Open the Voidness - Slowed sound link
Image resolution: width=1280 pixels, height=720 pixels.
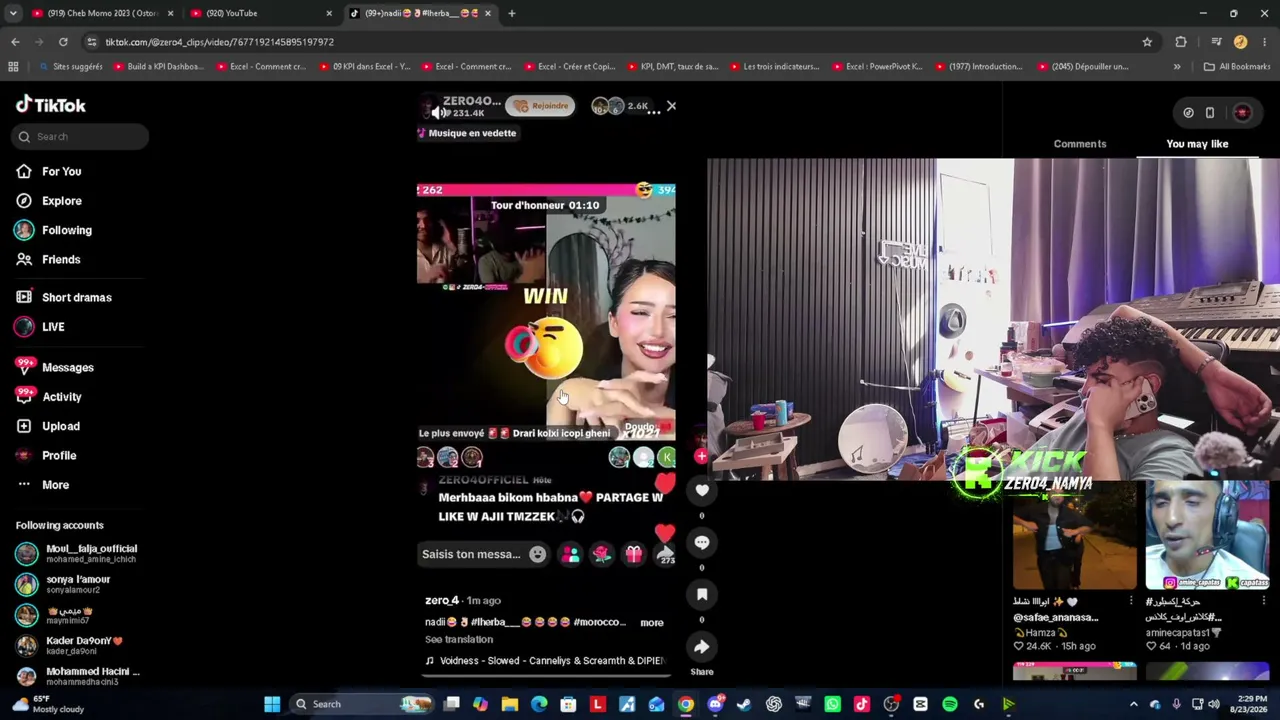coord(545,661)
